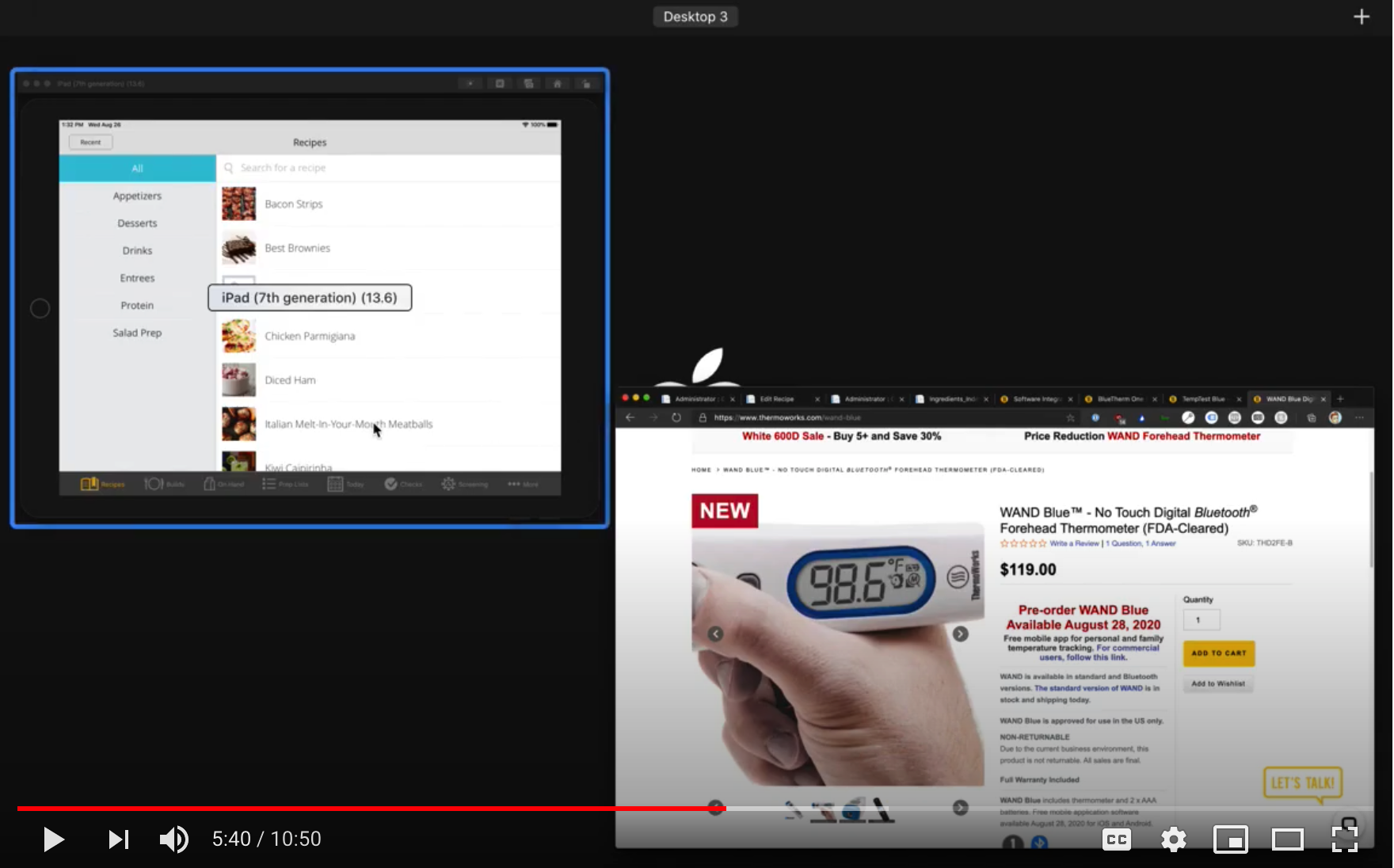Tap the Prep Lists icon in tab bar
The height and width of the screenshot is (868, 1394).
coord(269,484)
